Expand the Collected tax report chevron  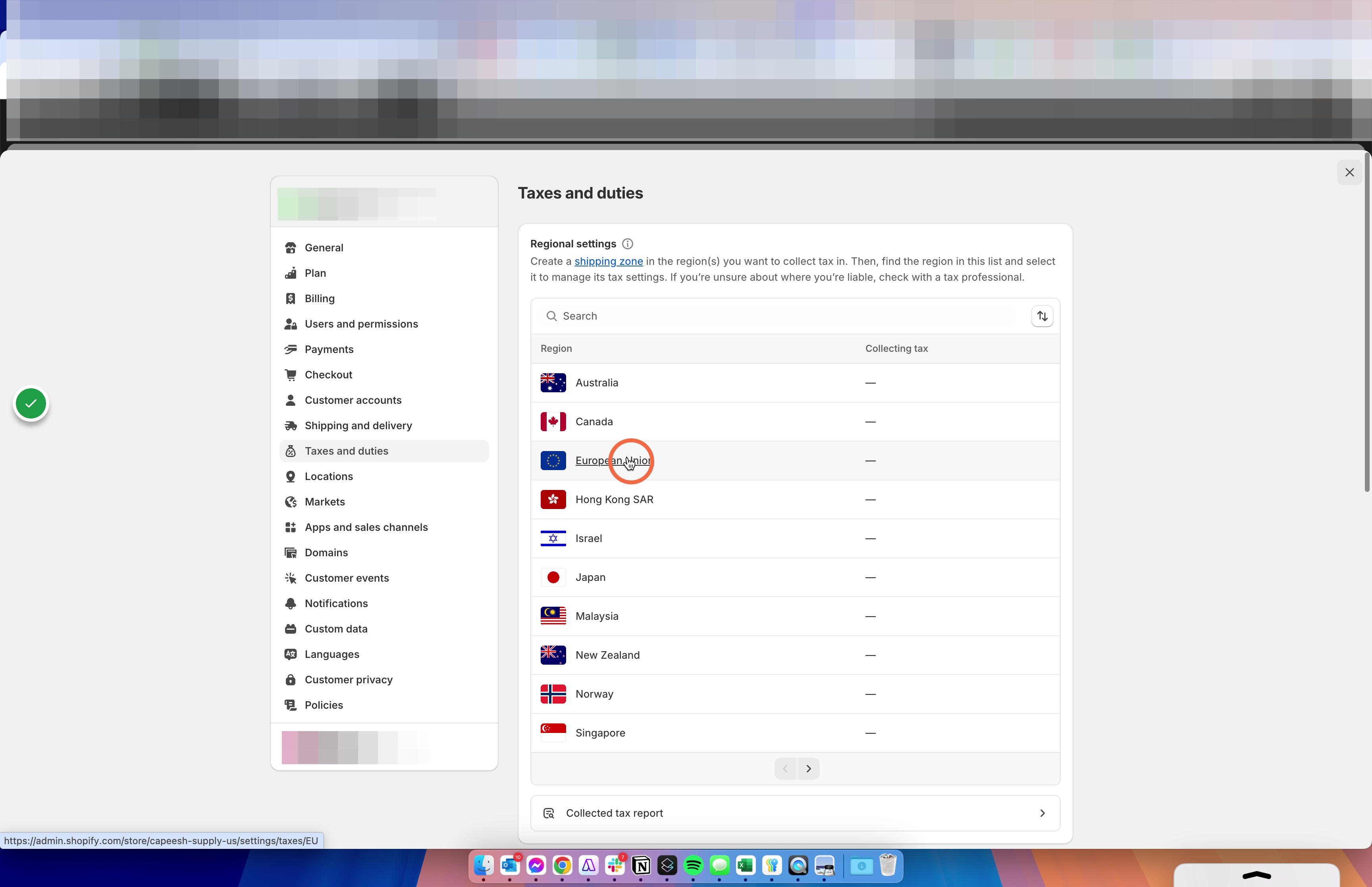(x=1042, y=813)
